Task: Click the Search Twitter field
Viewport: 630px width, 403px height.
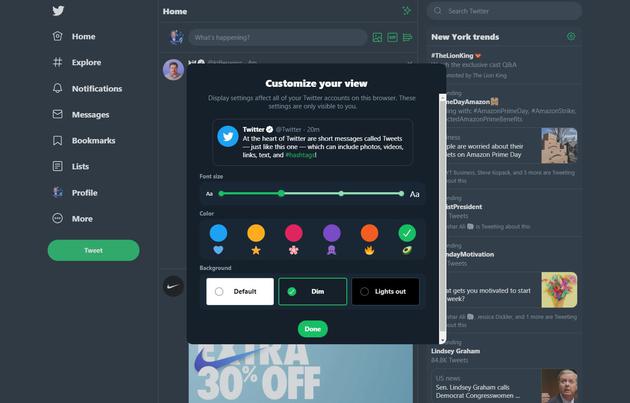Action: point(504,11)
